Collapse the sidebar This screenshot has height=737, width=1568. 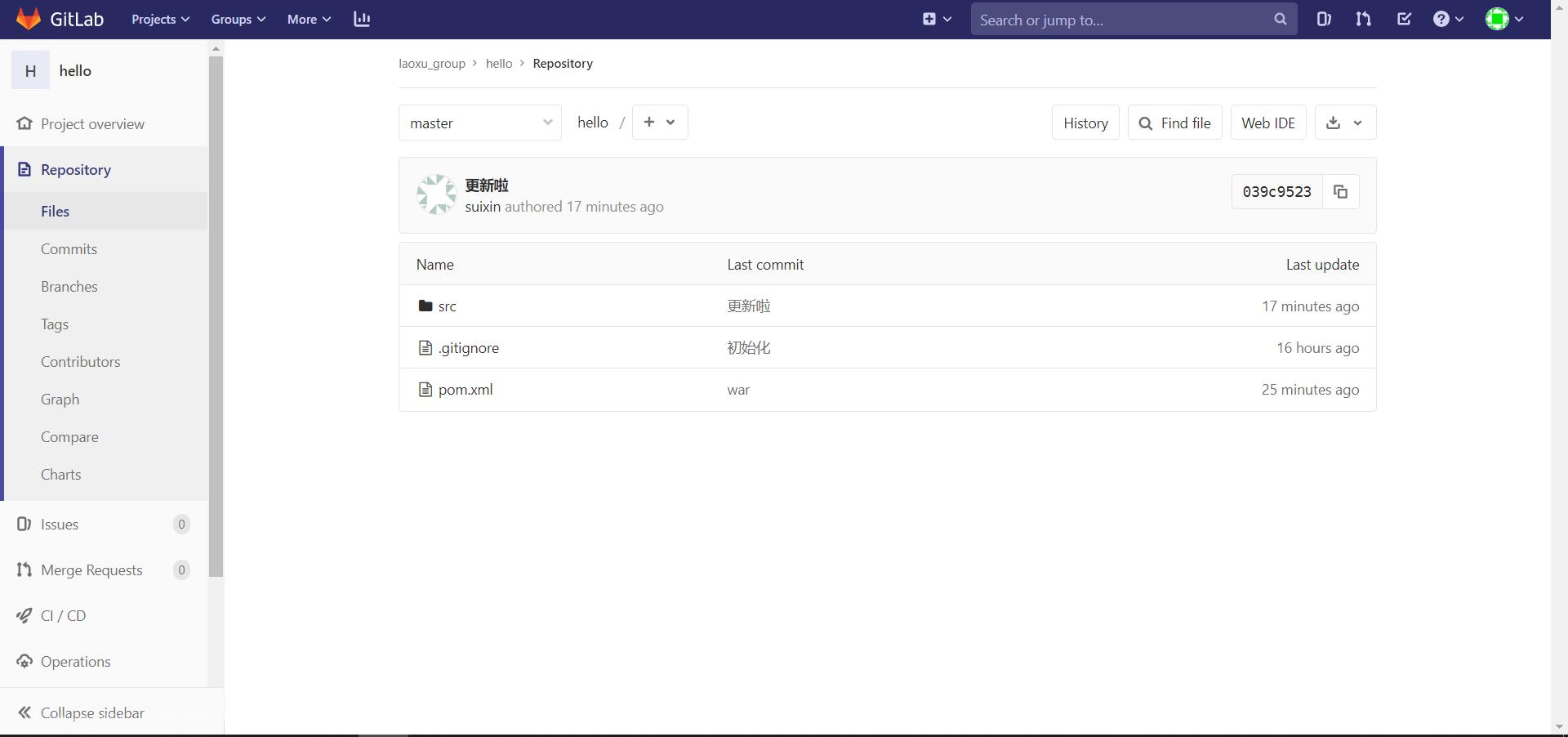[x=112, y=712]
